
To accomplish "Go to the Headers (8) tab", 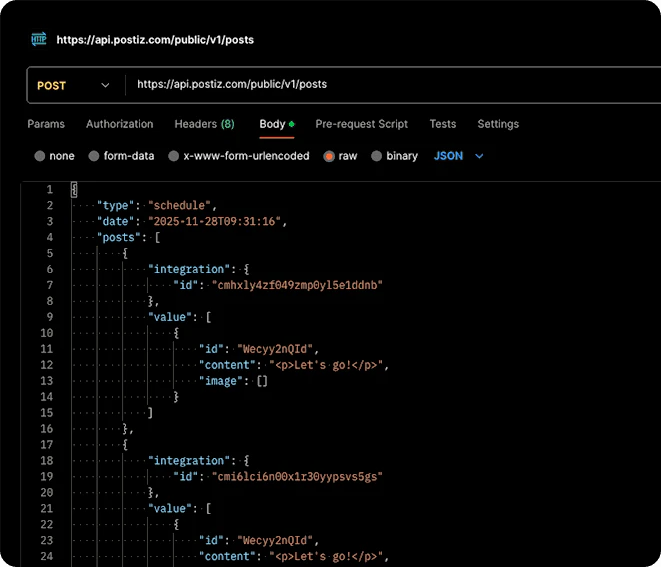I will [x=204, y=124].
